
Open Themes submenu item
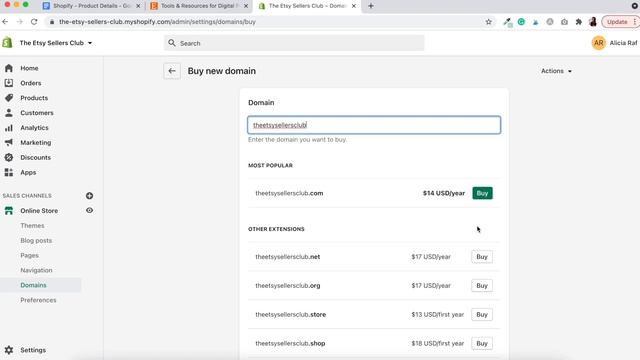point(32,226)
